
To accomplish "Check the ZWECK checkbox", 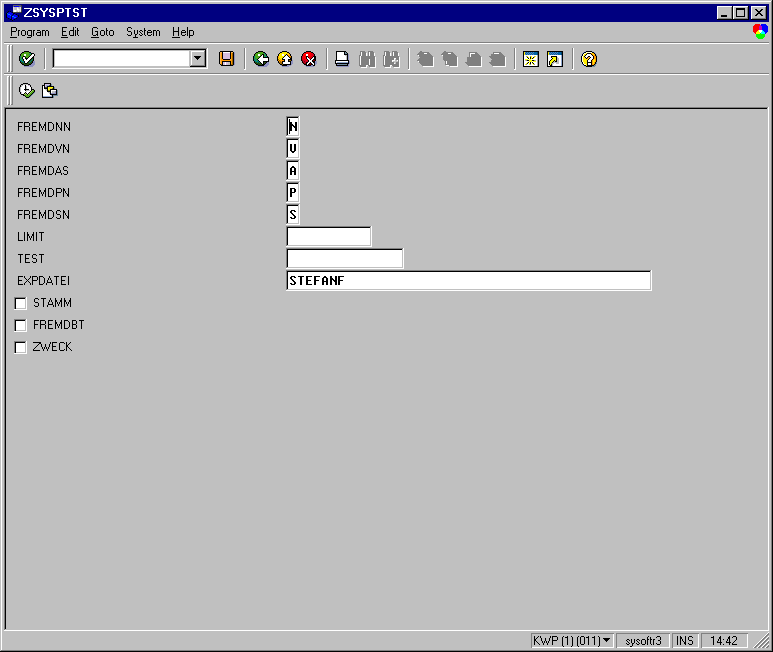I will tap(20, 347).
